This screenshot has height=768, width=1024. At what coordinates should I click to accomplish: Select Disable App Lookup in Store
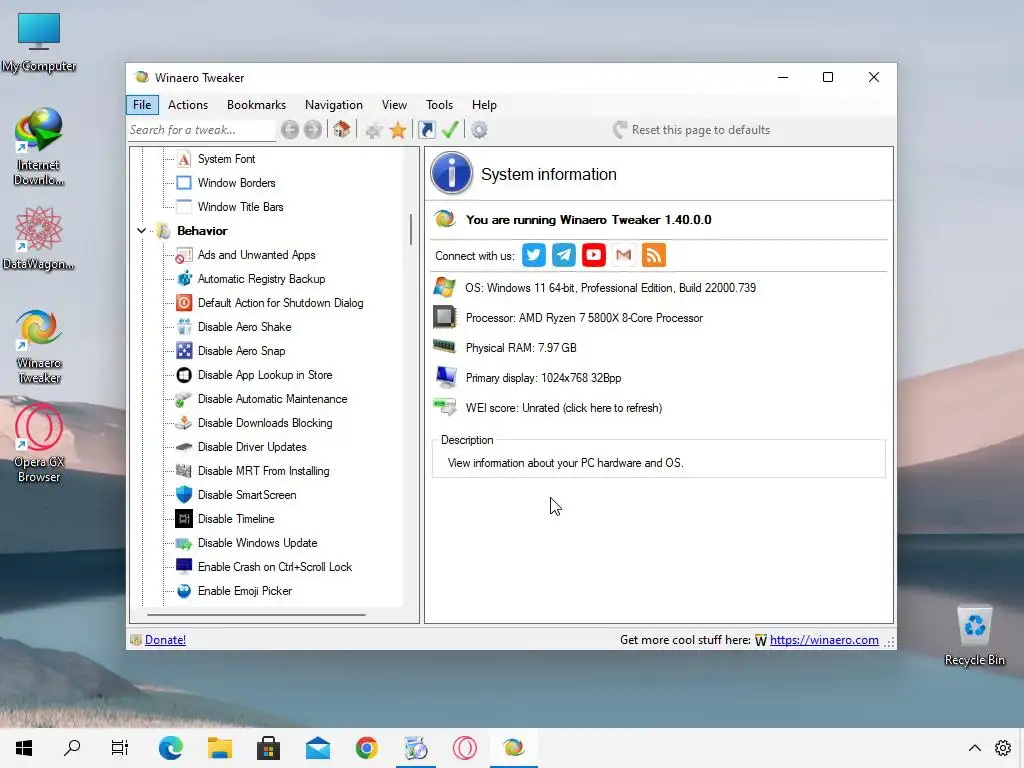(x=265, y=375)
